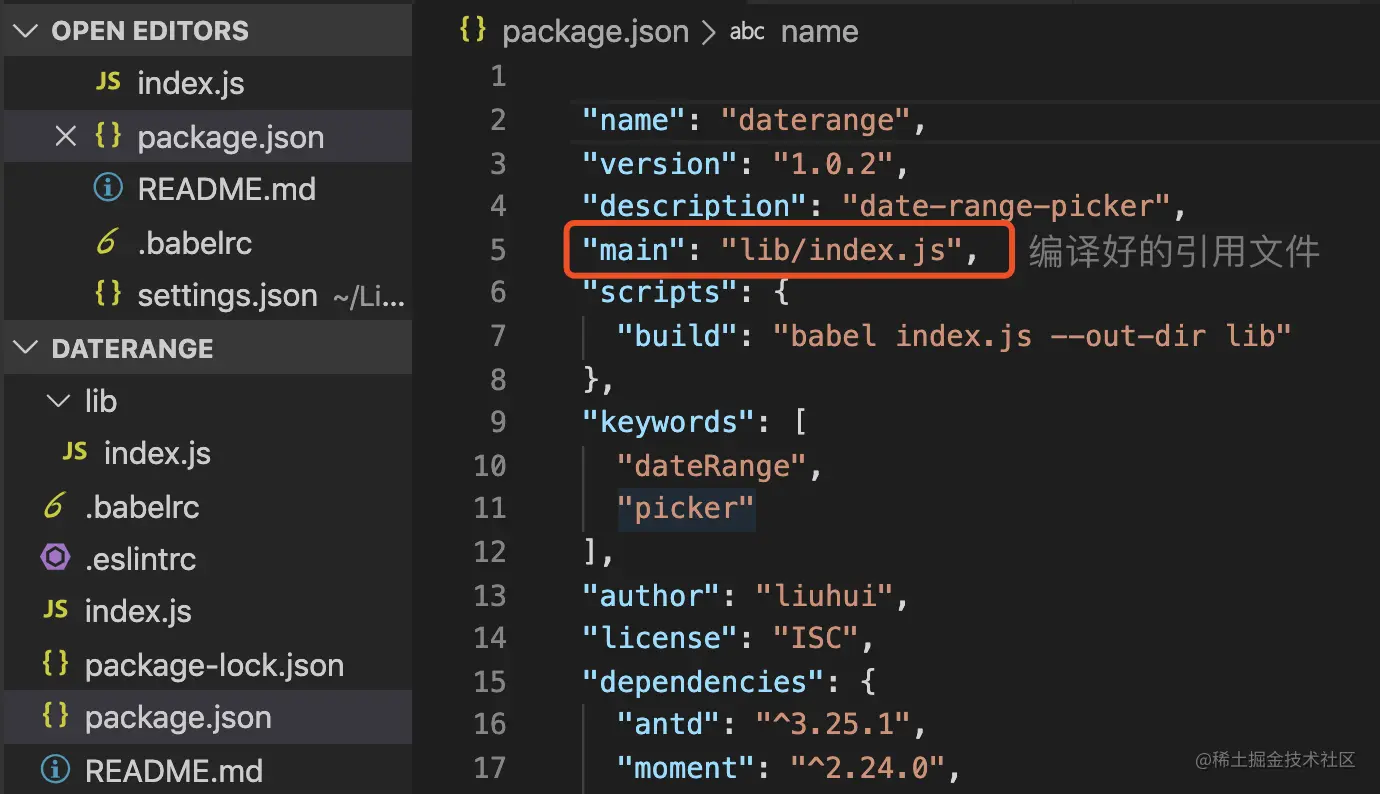Click the moment version "^2.24.0"
The height and width of the screenshot is (794, 1380).
[867, 767]
